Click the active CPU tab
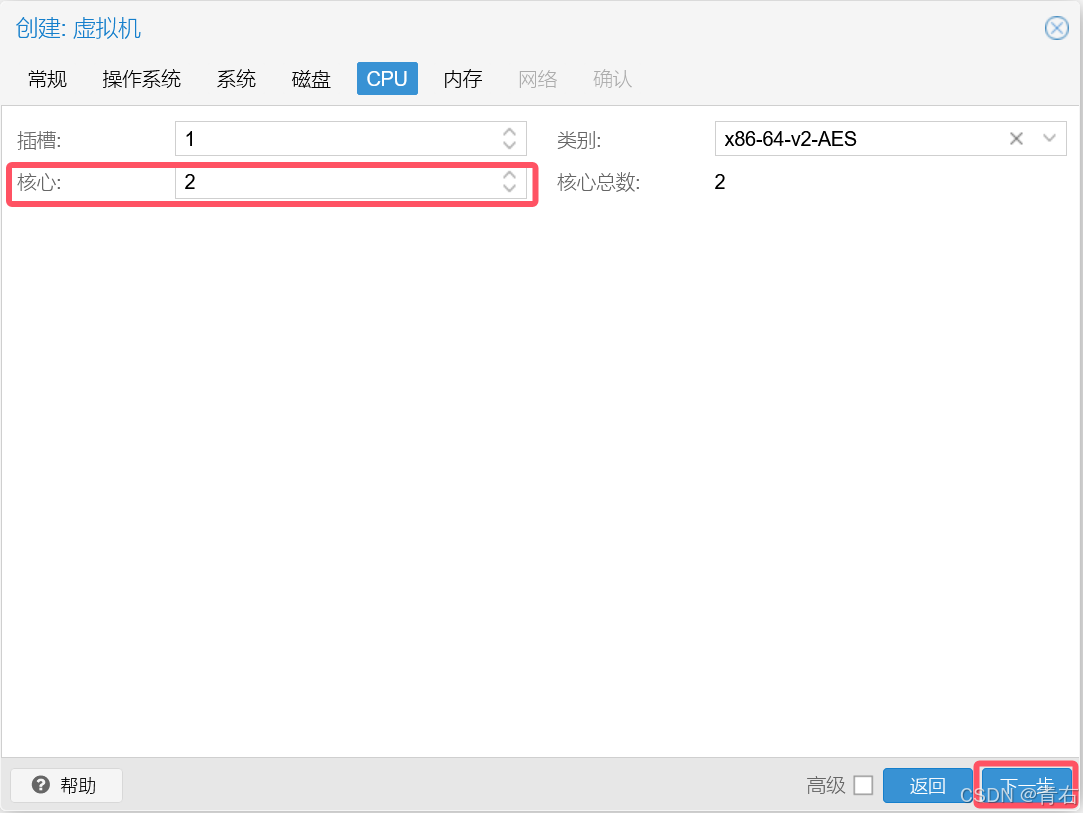The width and height of the screenshot is (1083, 813). (x=387, y=79)
